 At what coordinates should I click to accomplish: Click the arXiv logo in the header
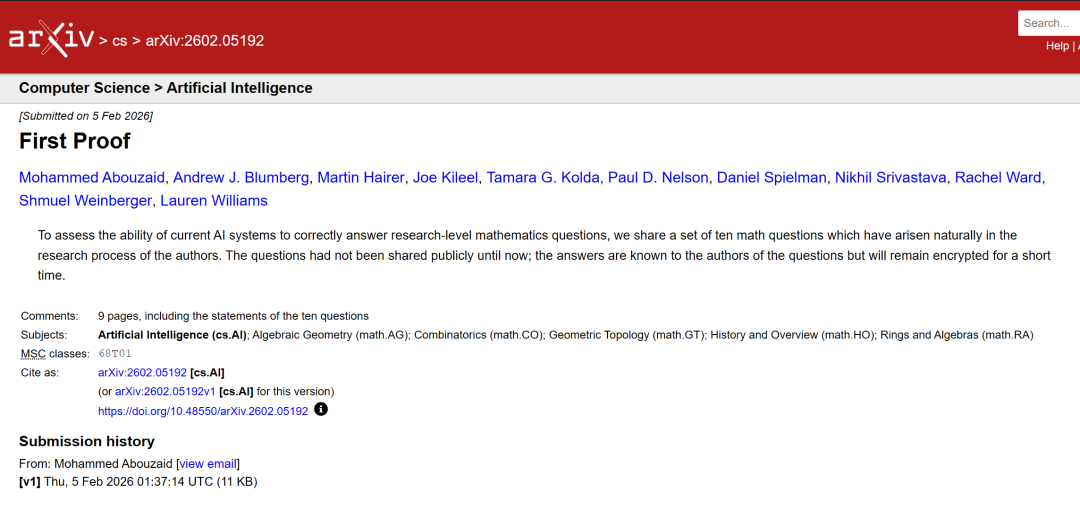50,39
